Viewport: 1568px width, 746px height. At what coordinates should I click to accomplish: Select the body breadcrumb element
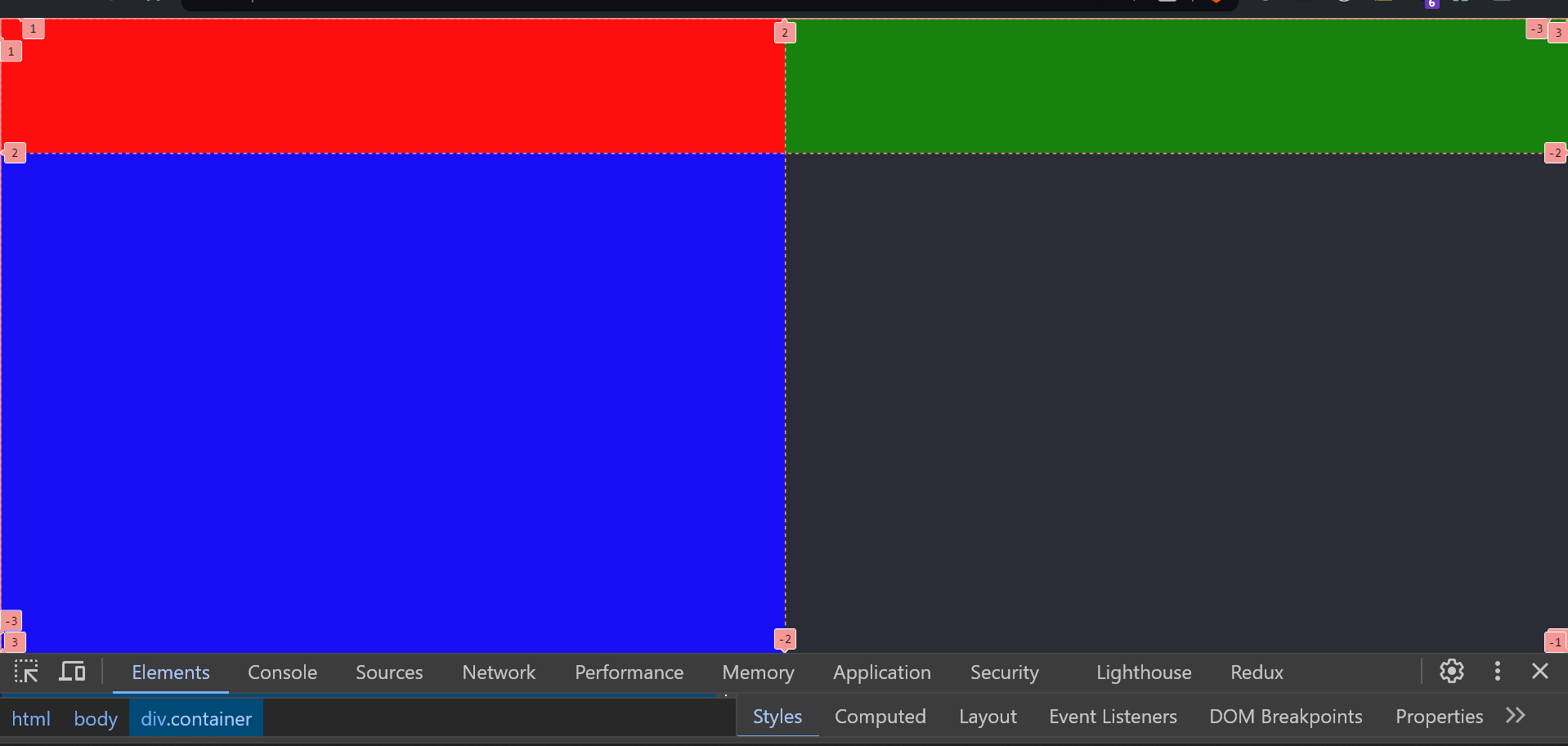(96, 719)
